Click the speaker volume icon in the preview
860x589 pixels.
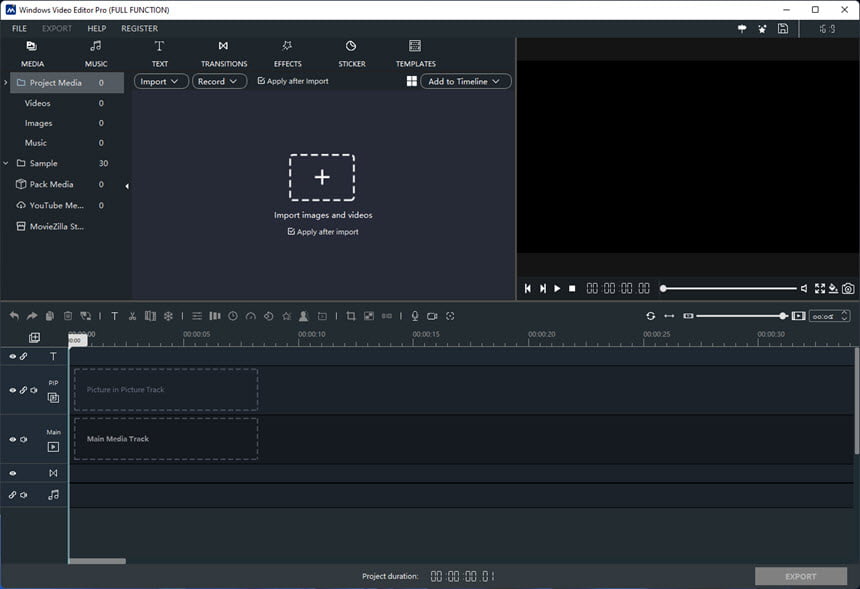tap(804, 288)
